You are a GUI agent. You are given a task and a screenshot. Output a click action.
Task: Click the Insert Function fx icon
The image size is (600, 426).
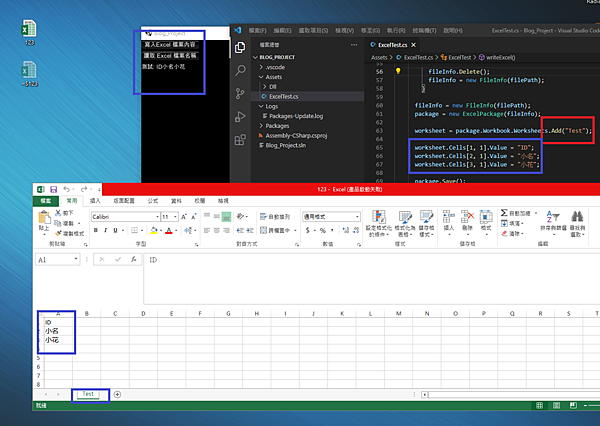(x=134, y=259)
